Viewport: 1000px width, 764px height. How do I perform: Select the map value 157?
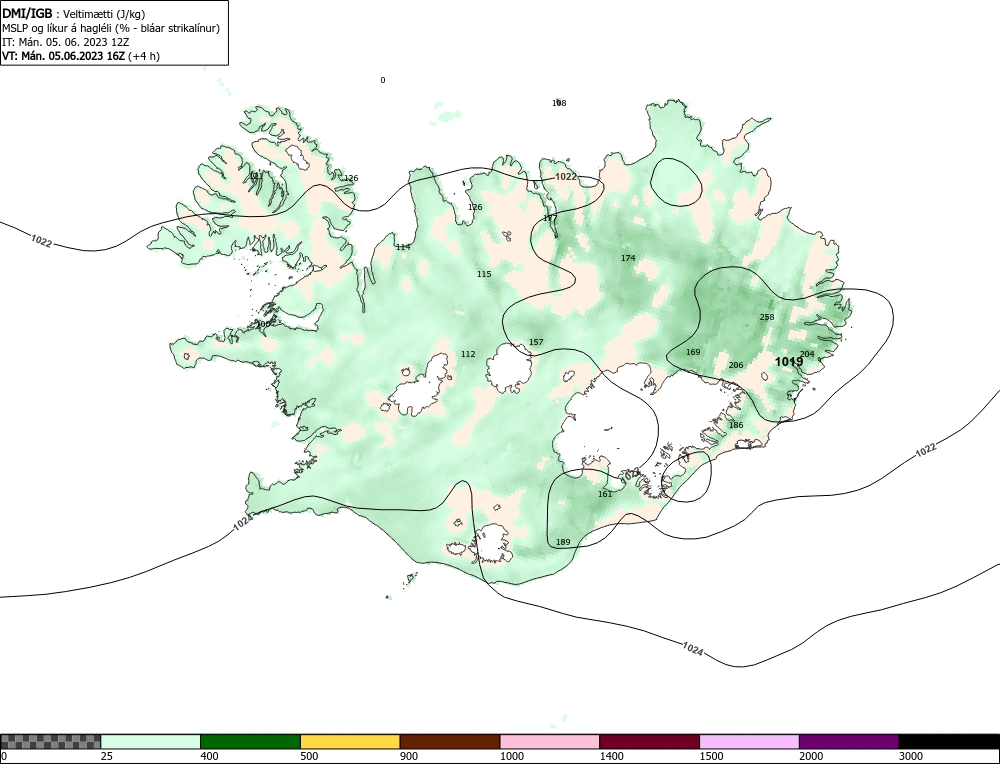coord(536,342)
